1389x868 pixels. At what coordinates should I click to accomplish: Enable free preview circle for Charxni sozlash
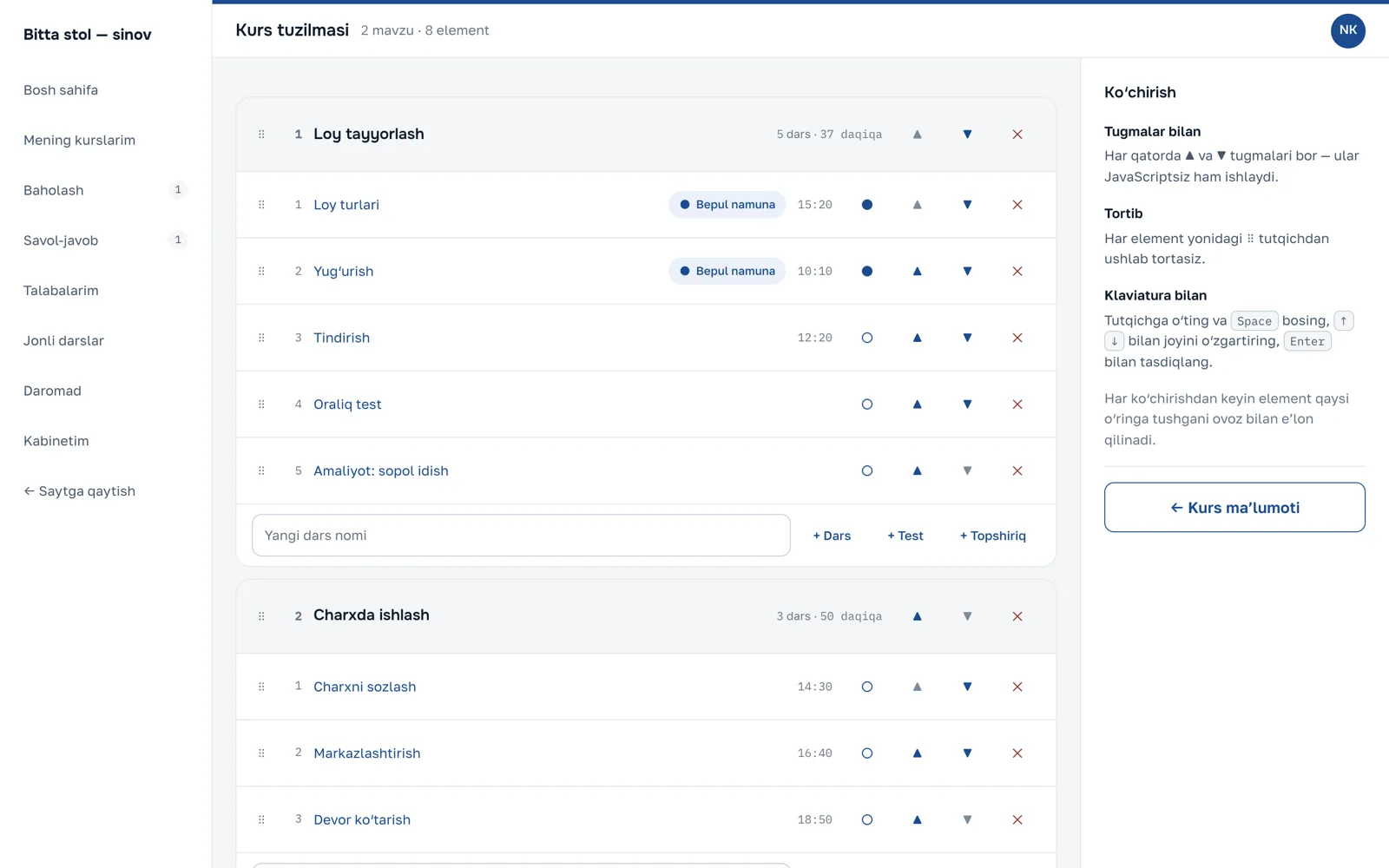tap(866, 687)
